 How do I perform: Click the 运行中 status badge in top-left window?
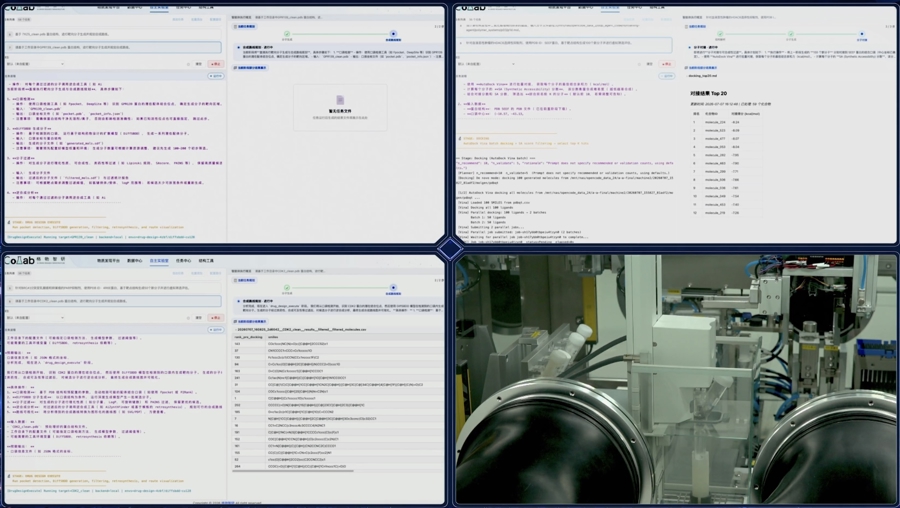click(x=216, y=76)
